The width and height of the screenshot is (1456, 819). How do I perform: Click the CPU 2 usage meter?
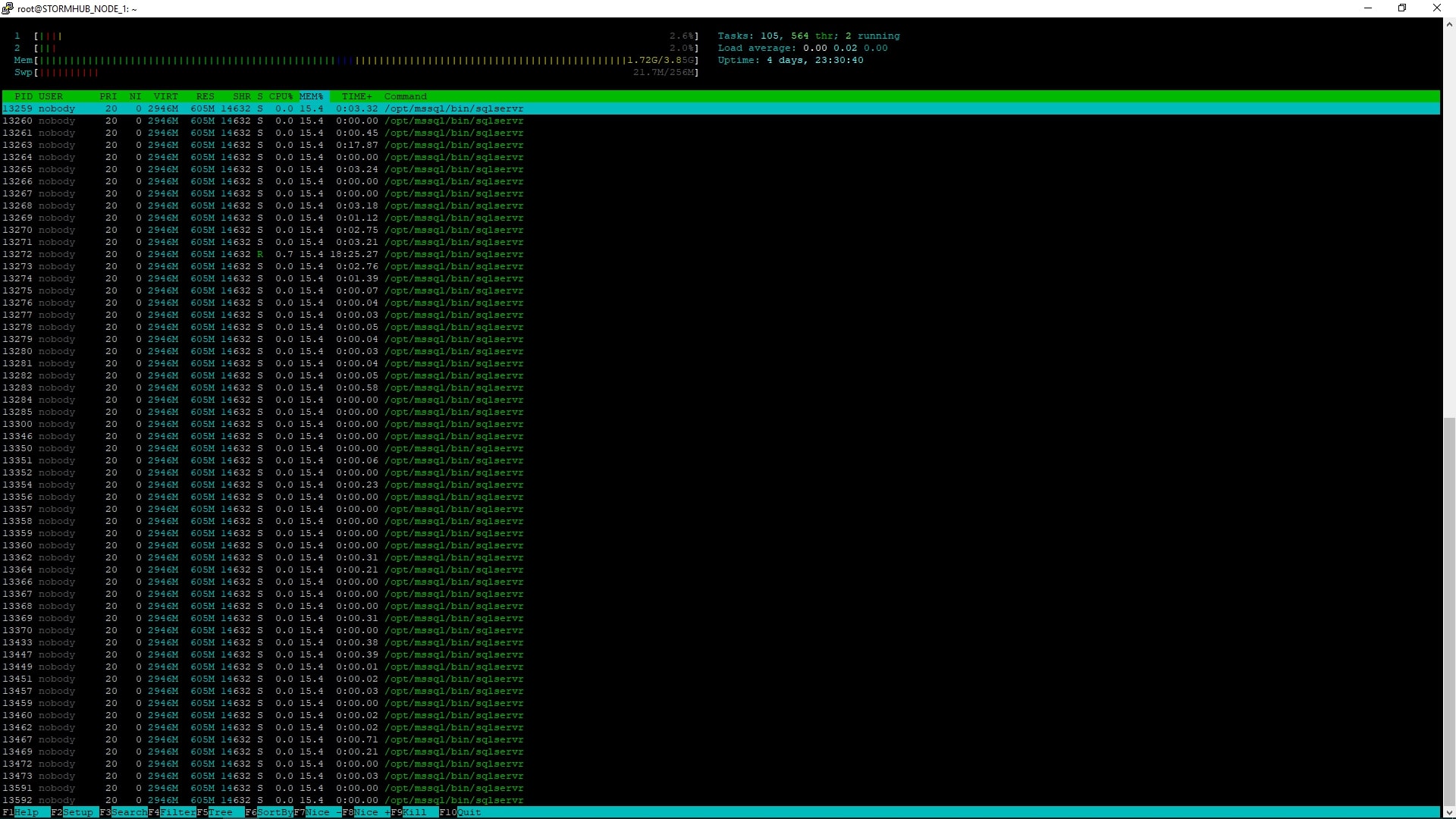(x=356, y=48)
